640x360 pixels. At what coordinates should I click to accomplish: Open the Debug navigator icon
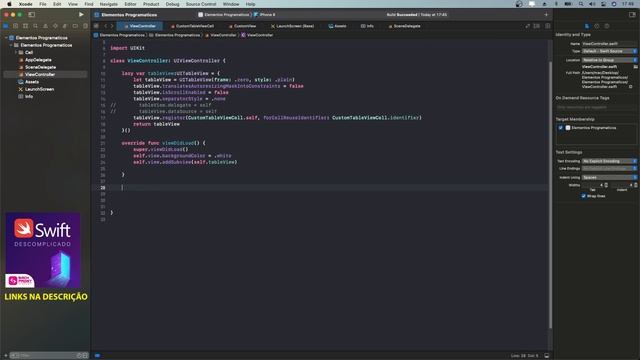(x=65, y=26)
